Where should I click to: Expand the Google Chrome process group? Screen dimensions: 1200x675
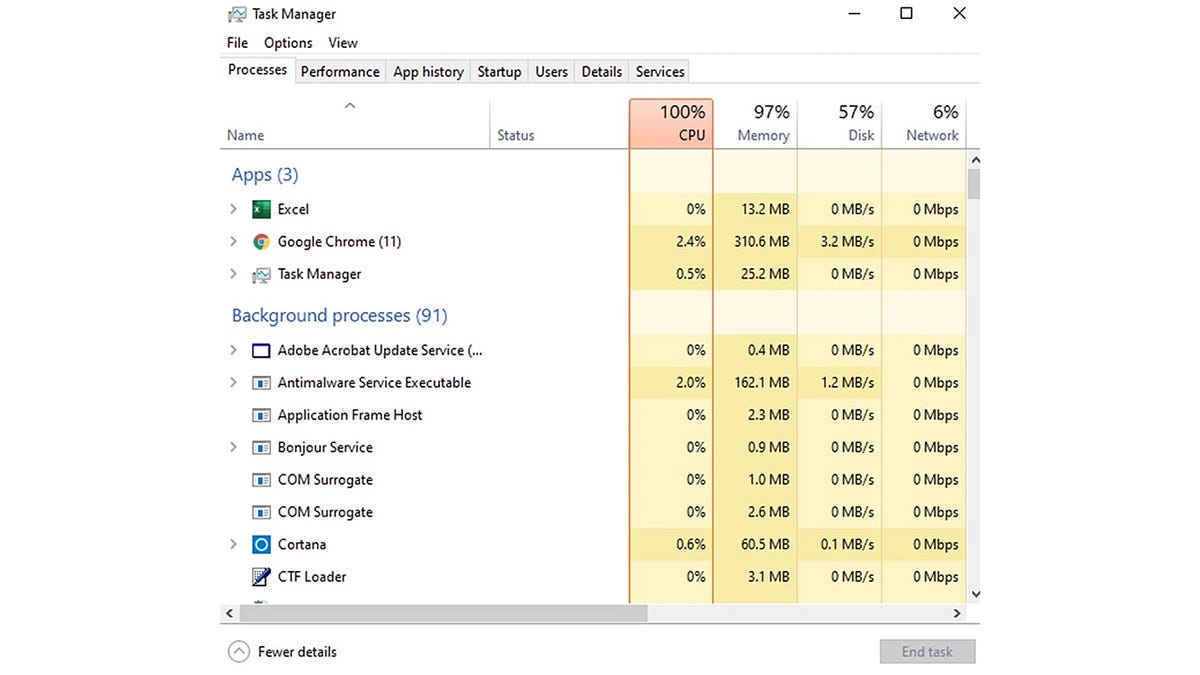click(233, 241)
